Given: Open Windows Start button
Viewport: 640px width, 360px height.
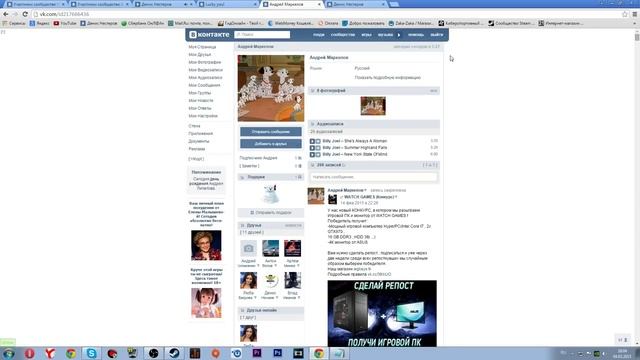Looking at the screenshot, I should 8,353.
